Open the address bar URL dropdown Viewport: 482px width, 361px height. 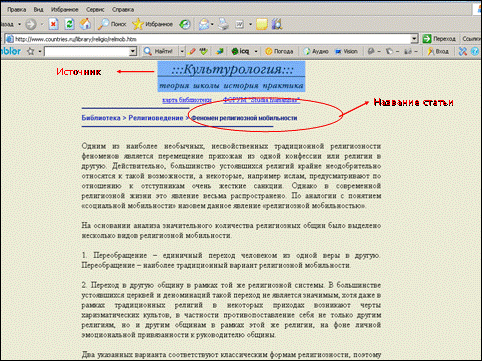pos(414,39)
